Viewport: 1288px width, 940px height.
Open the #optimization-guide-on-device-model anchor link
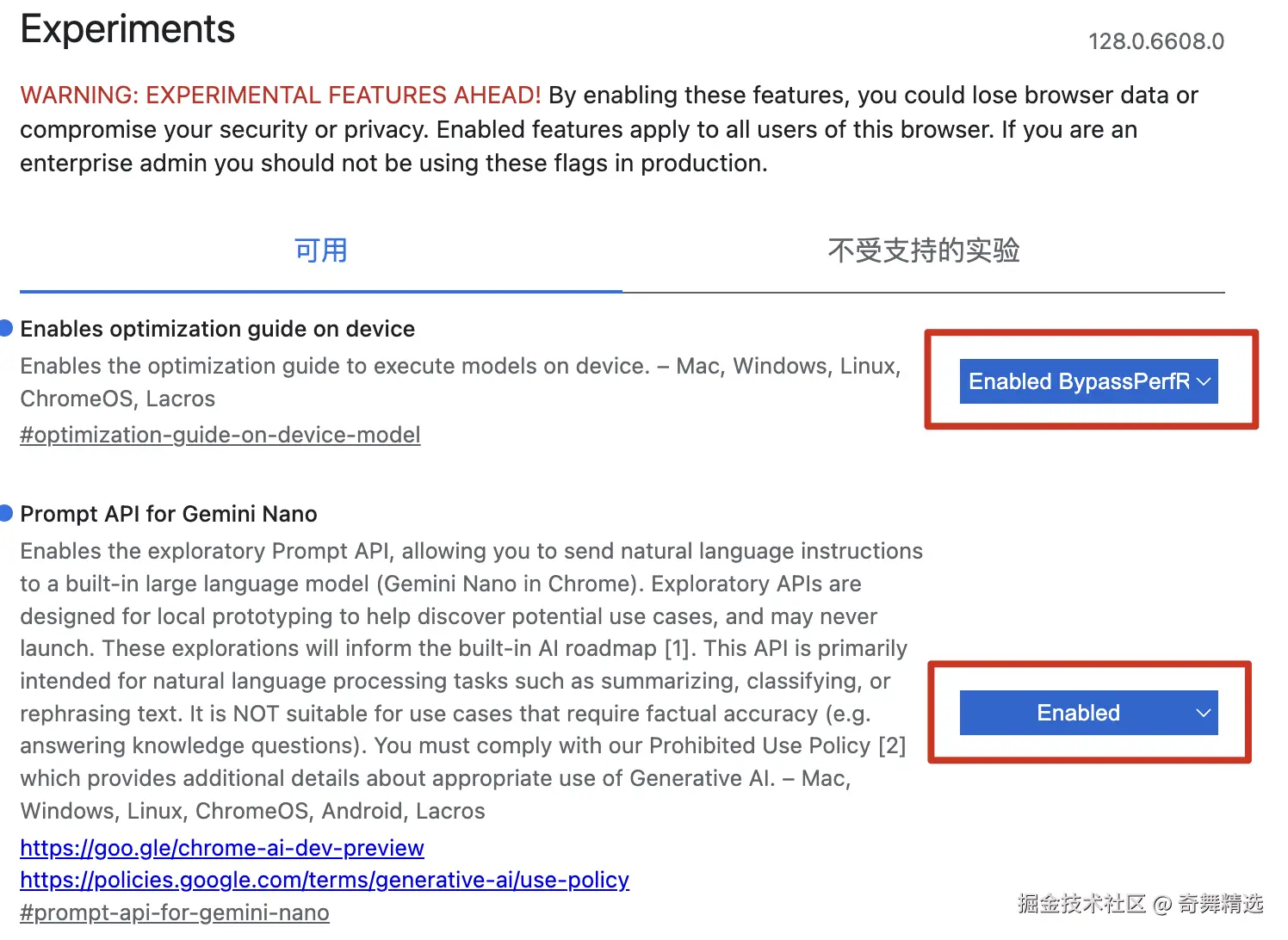tap(220, 435)
